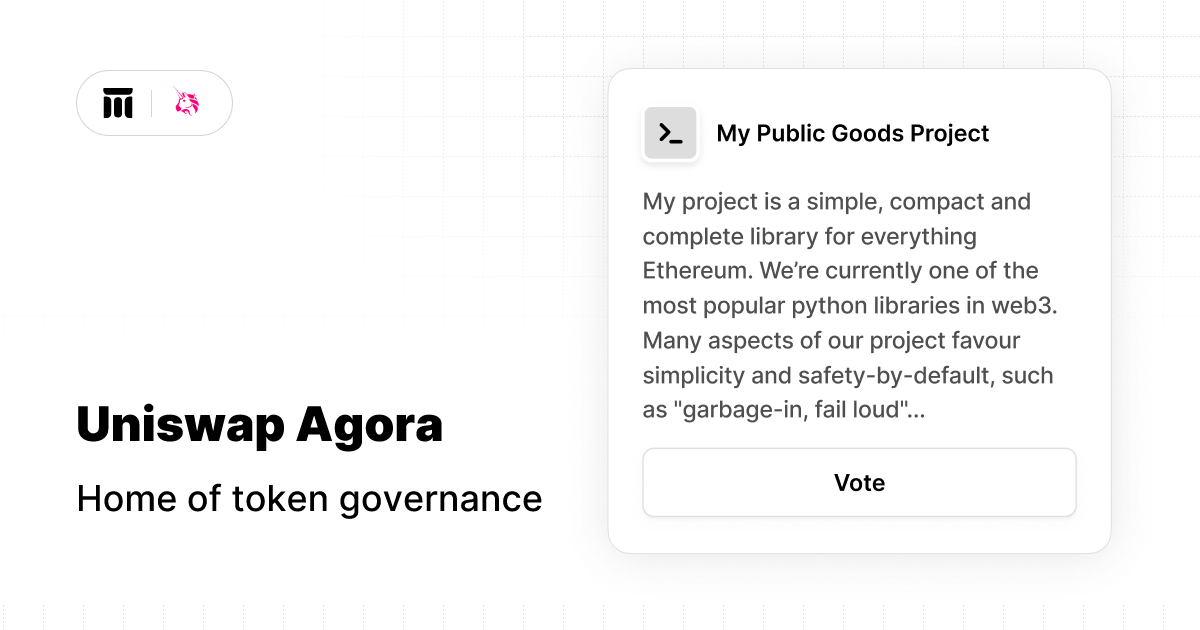The width and height of the screenshot is (1200, 630).
Task: Open the My Public Goods Project title
Action: coord(853,133)
